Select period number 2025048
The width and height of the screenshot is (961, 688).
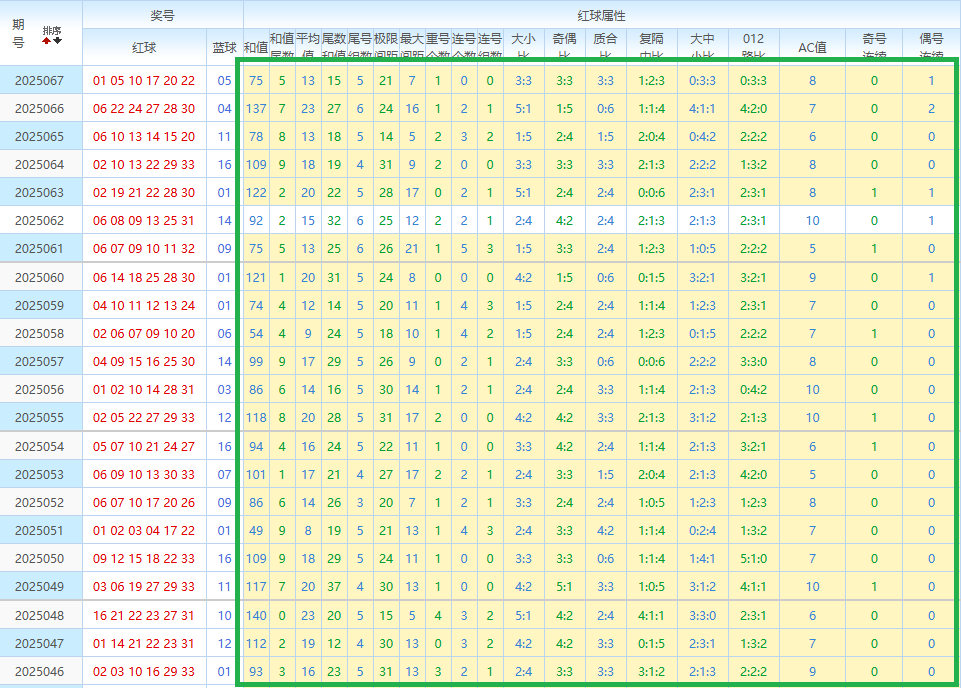pyautogui.click(x=39, y=616)
